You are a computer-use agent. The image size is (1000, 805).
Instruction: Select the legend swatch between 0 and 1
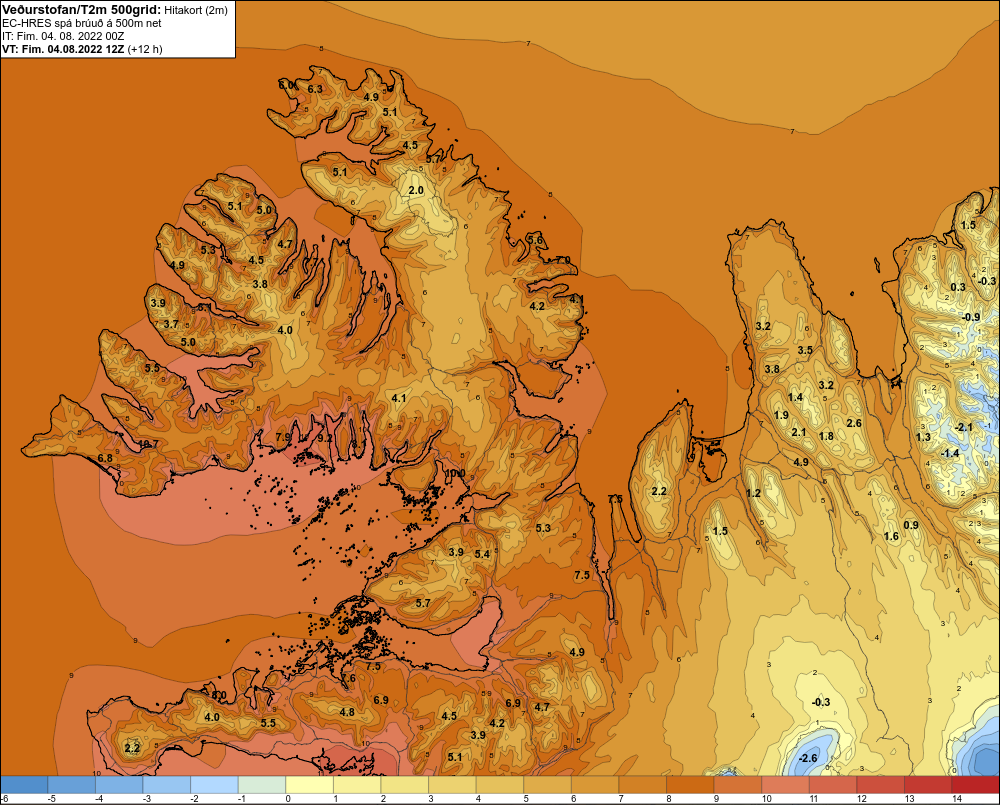(310, 785)
